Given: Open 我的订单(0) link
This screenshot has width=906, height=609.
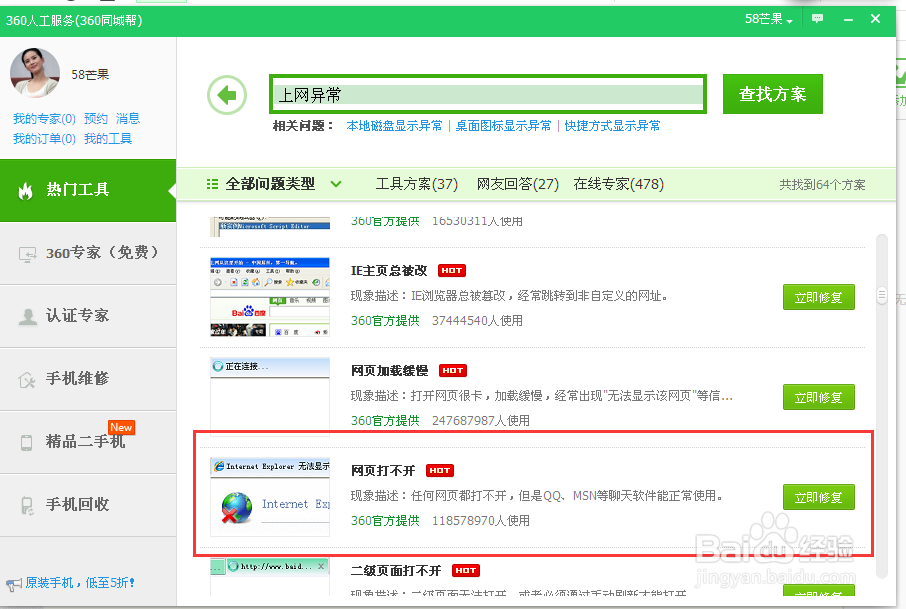Looking at the screenshot, I should [x=44, y=139].
